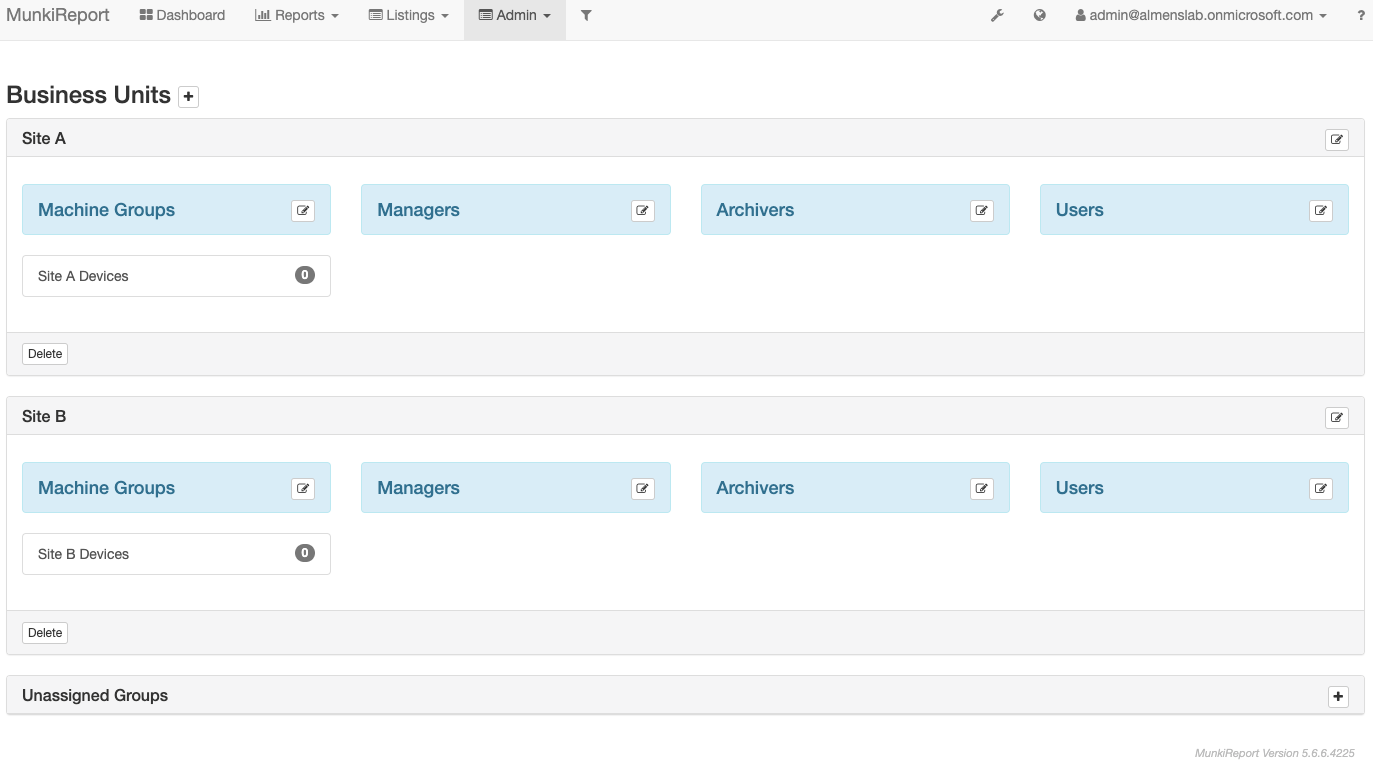1373x773 pixels.
Task: Edit Archivers for Site B
Action: (981, 488)
